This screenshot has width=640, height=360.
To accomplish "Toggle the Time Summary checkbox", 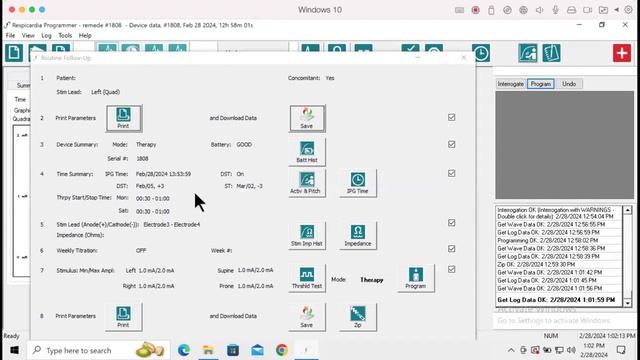I will pyautogui.click(x=451, y=173).
